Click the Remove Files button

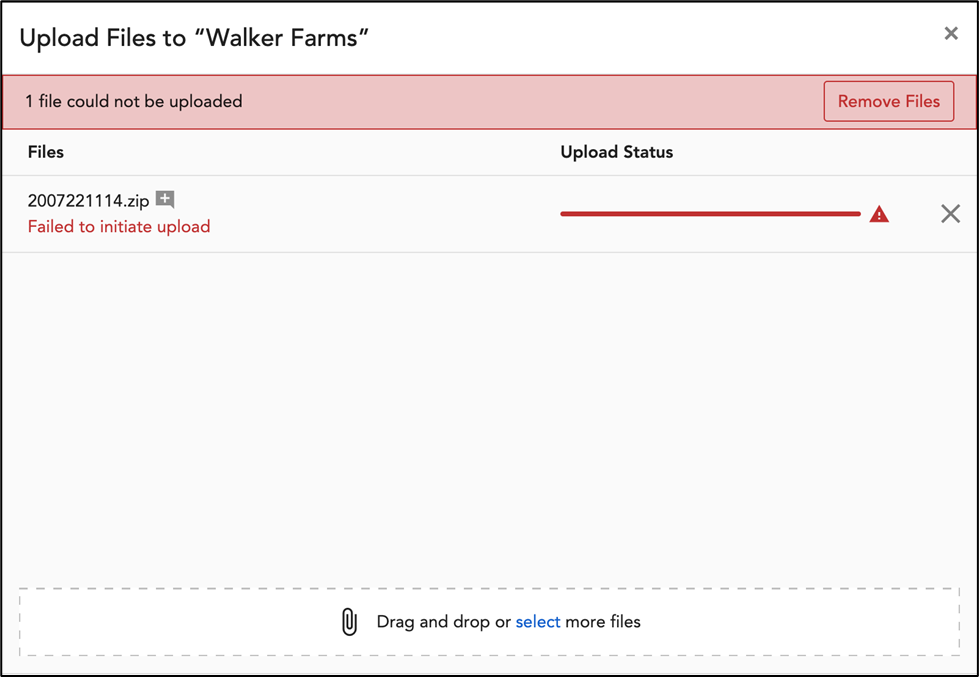tap(888, 101)
